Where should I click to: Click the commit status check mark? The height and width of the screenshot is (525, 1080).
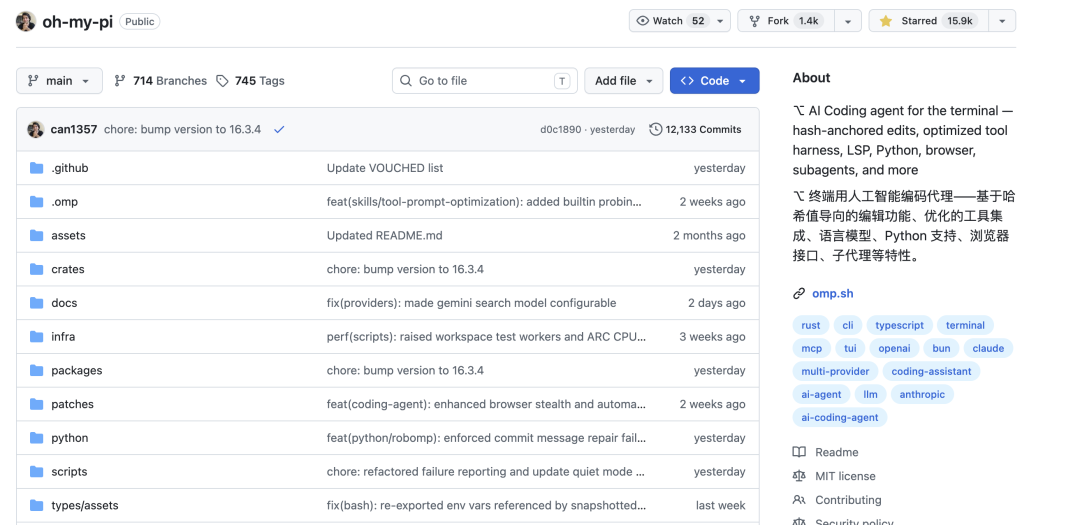pos(279,130)
